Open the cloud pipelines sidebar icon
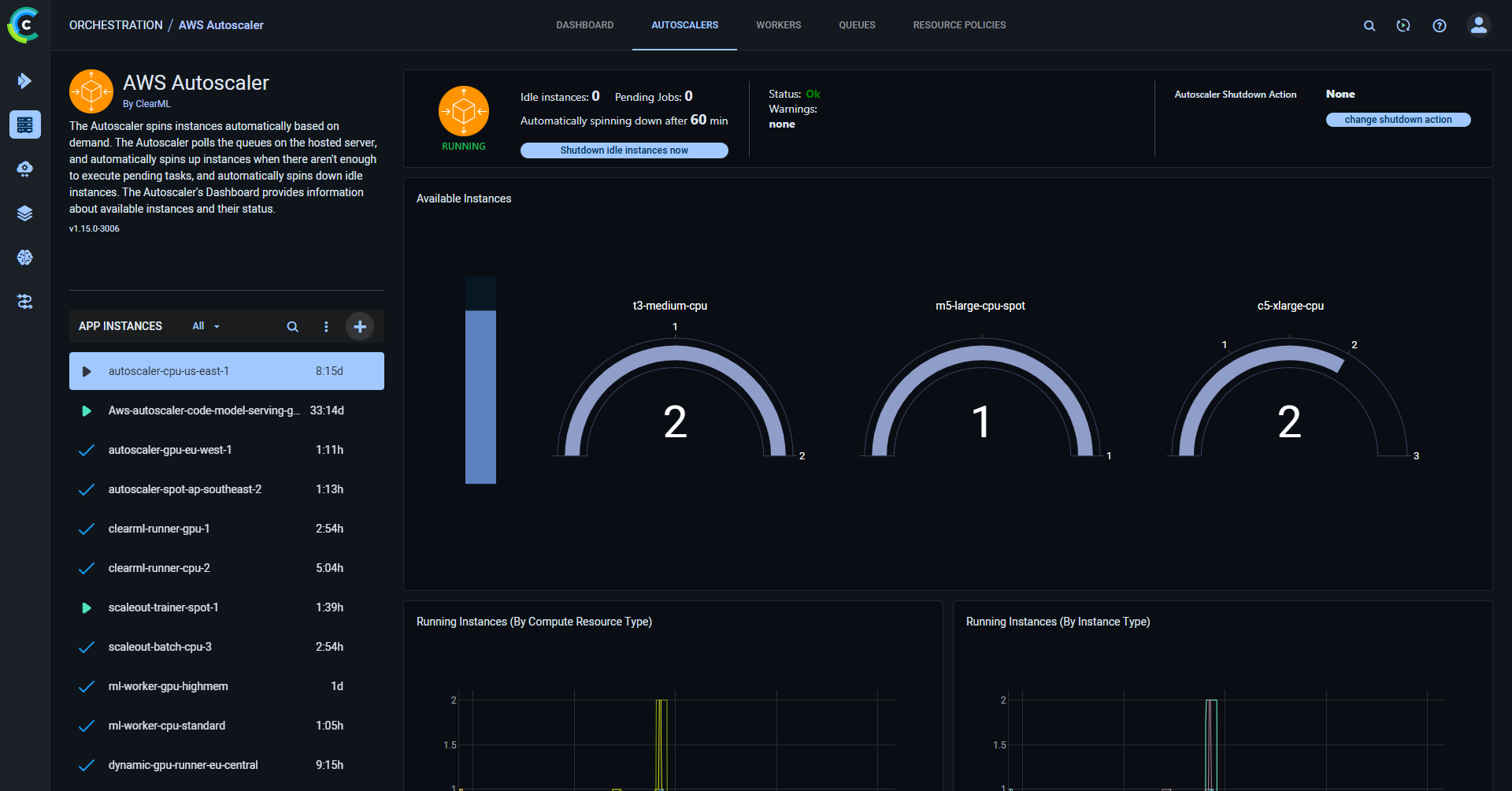1512x791 pixels. [x=25, y=169]
